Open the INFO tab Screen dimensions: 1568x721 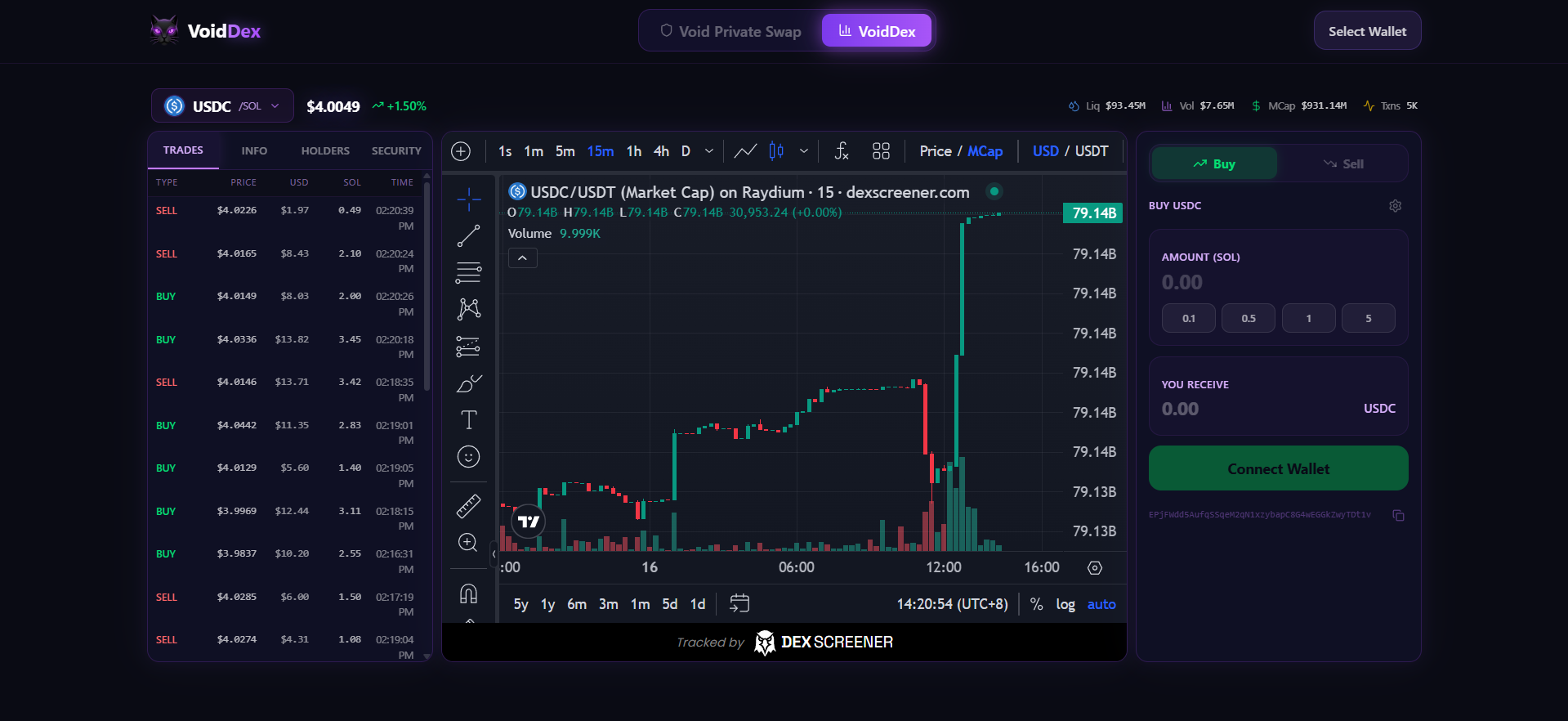pyautogui.click(x=254, y=151)
